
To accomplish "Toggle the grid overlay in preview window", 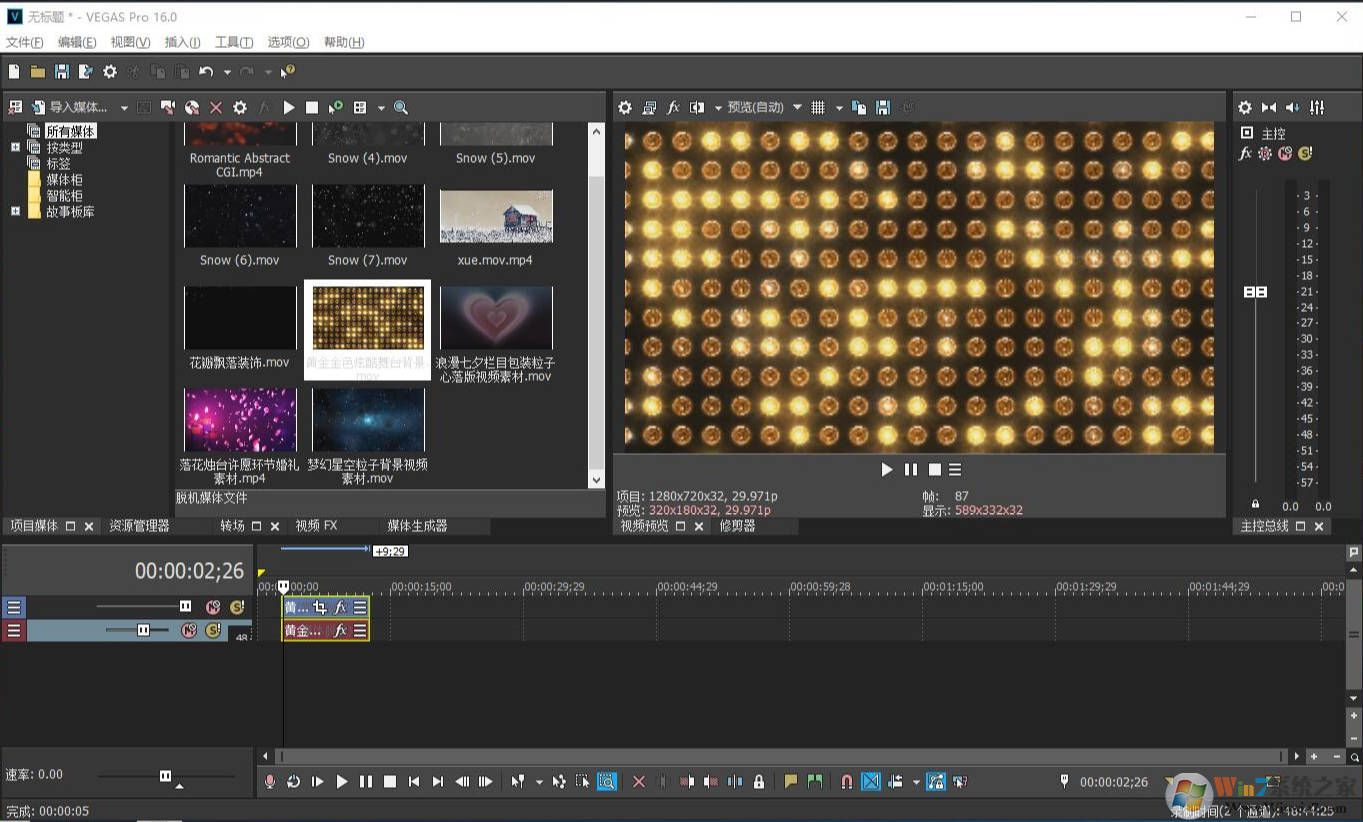I will tap(820, 107).
